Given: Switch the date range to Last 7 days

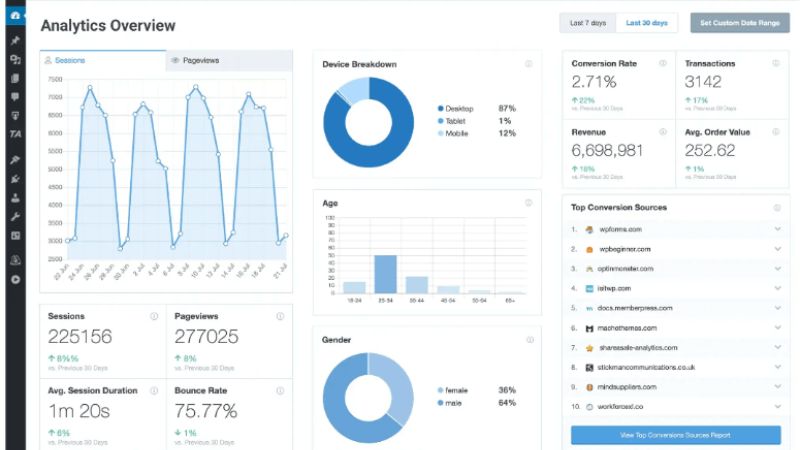Looking at the screenshot, I should (587, 22).
